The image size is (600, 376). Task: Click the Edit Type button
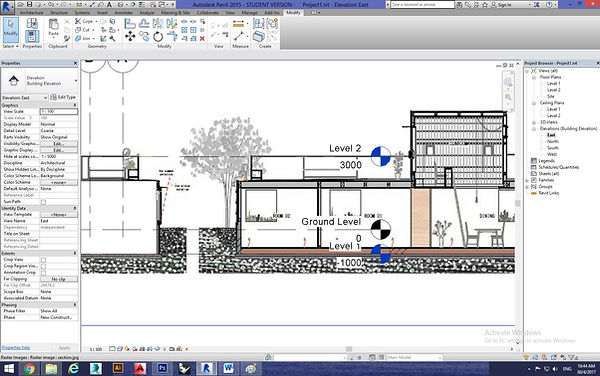pyautogui.click(x=64, y=98)
